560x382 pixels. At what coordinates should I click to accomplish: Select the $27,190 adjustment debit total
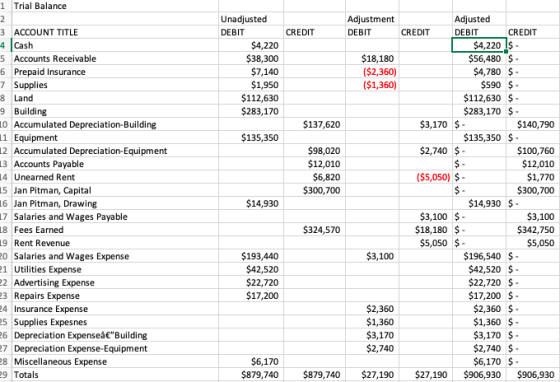click(x=372, y=375)
